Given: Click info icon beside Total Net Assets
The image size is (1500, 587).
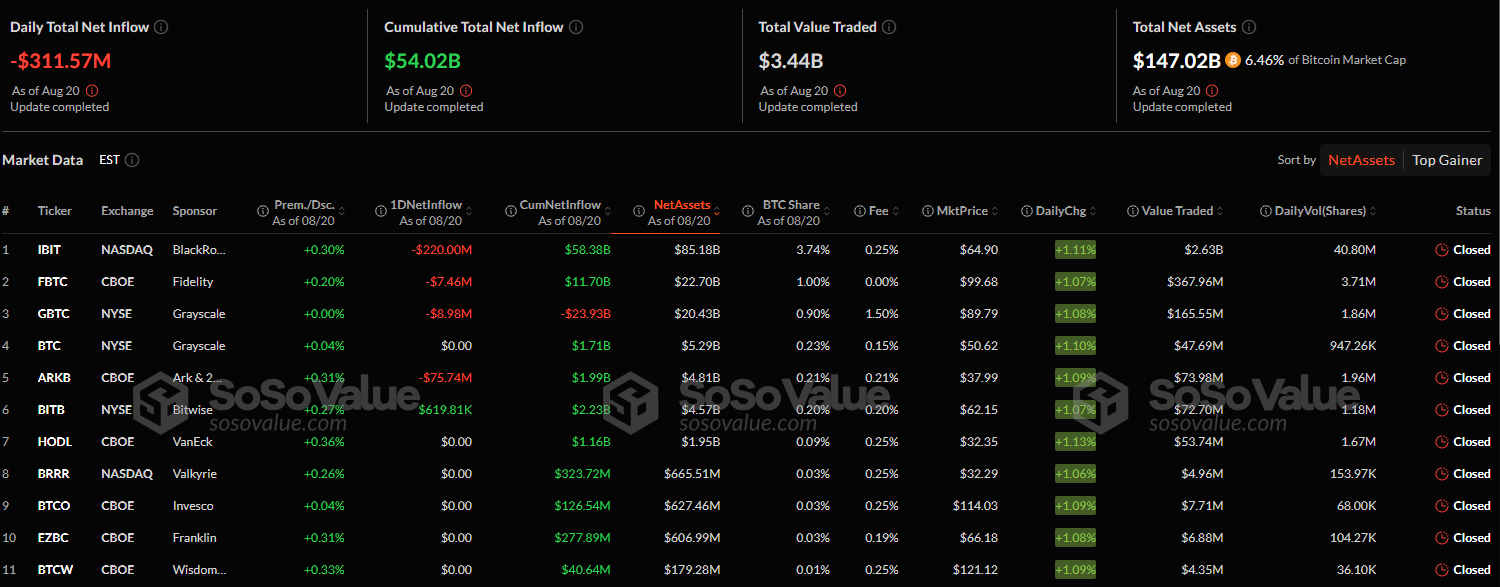Looking at the screenshot, I should (1249, 27).
